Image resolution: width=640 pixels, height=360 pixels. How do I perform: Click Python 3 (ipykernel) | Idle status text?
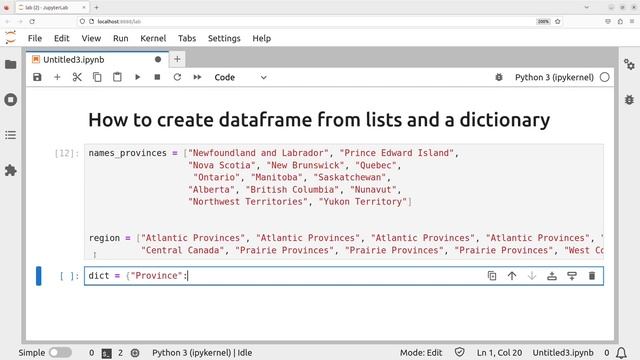point(202,353)
